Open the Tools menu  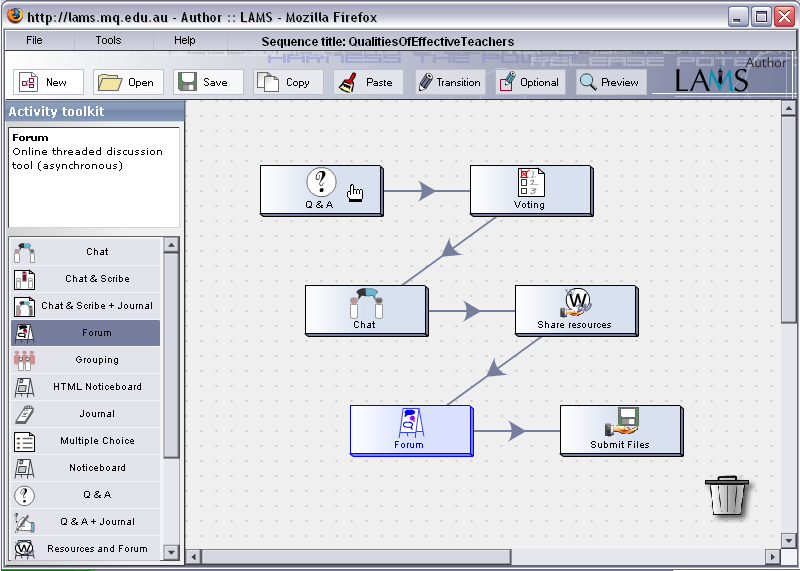tap(108, 41)
